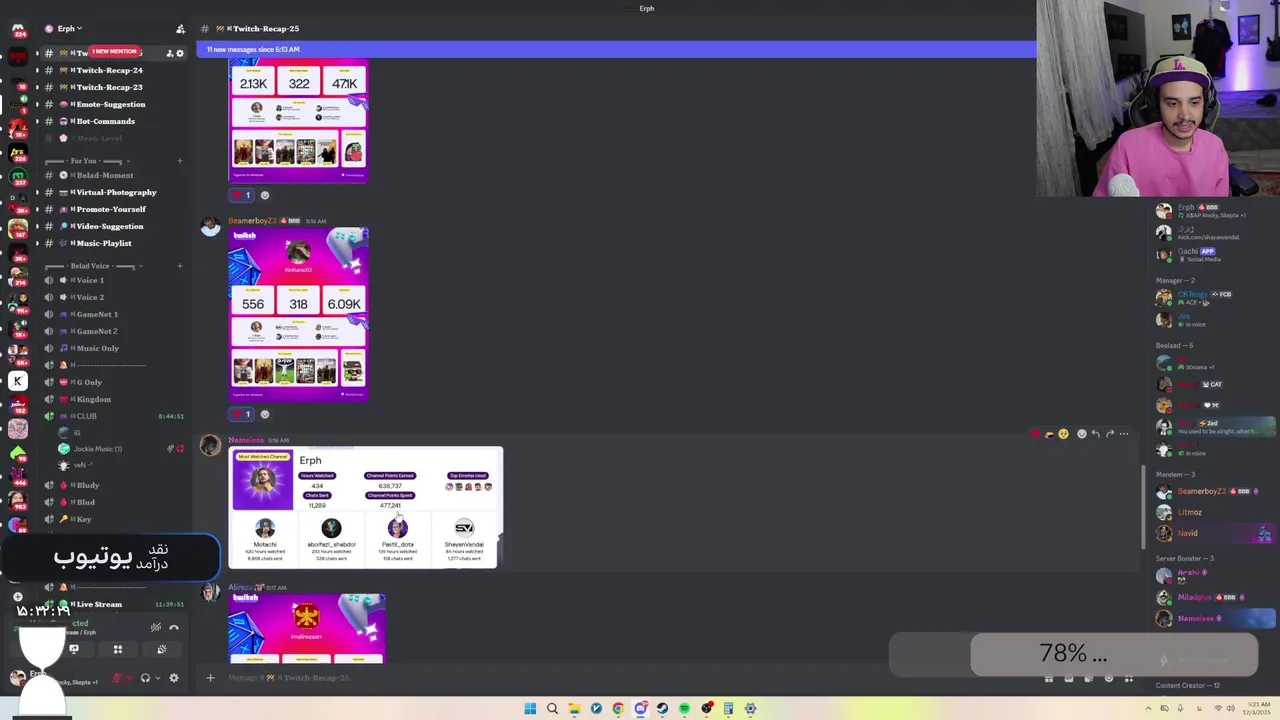Add reaction under BeamerboyZ3's recap
Screen dimensions: 1280x720
coord(265,414)
